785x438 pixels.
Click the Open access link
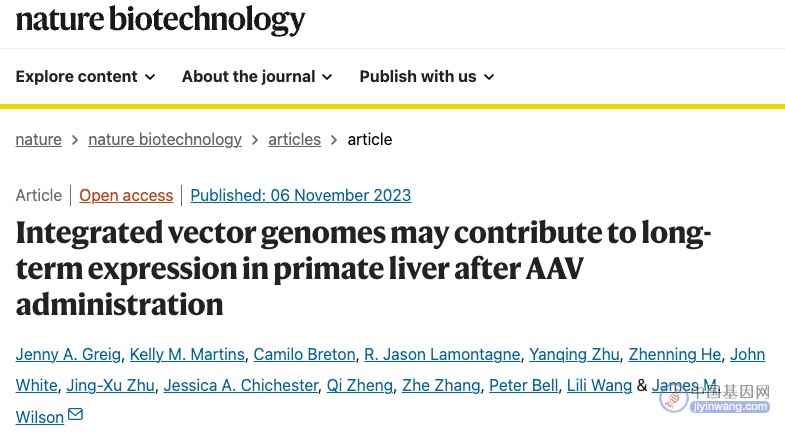pyautogui.click(x=126, y=195)
